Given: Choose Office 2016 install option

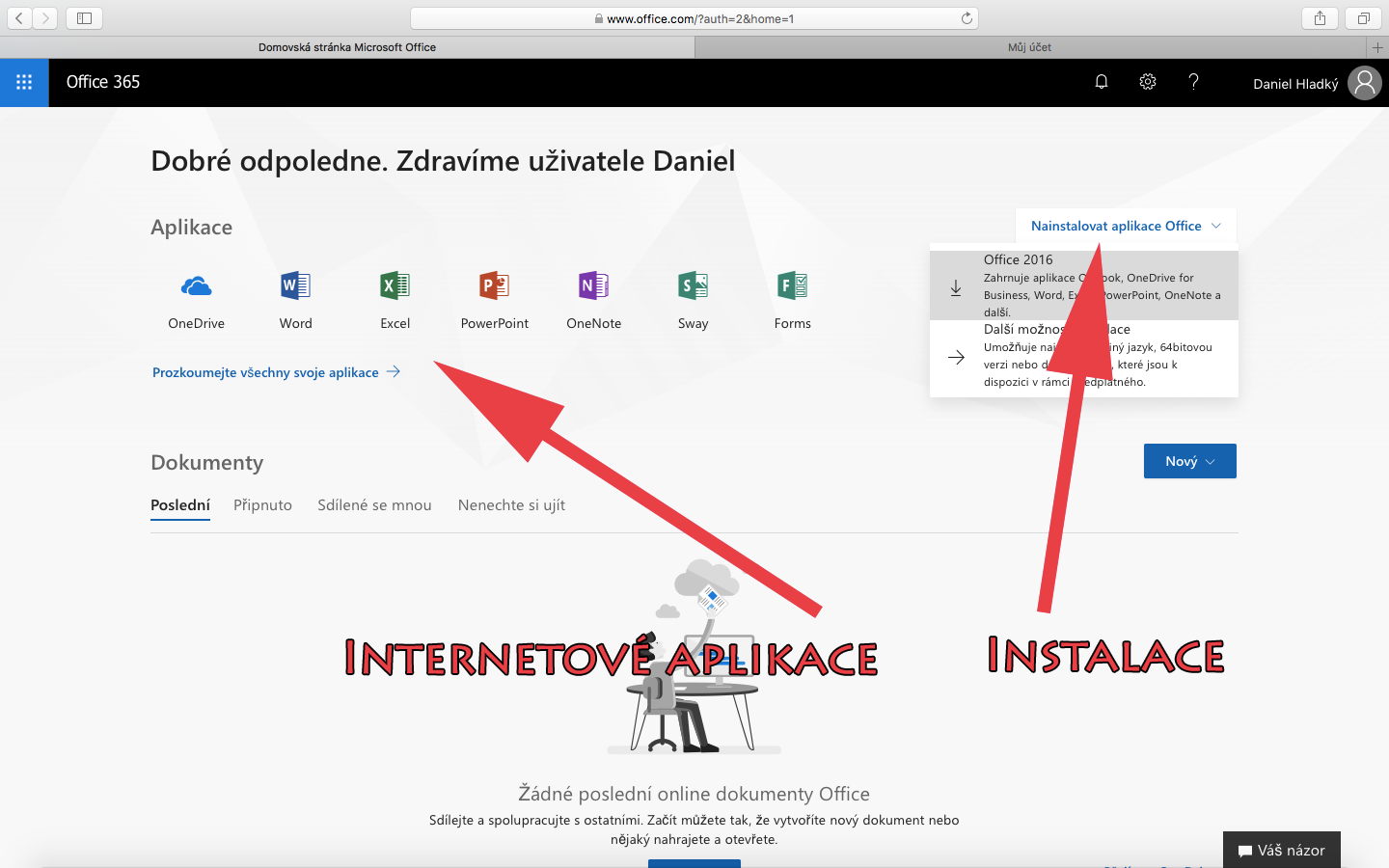Looking at the screenshot, I should 1084,285.
